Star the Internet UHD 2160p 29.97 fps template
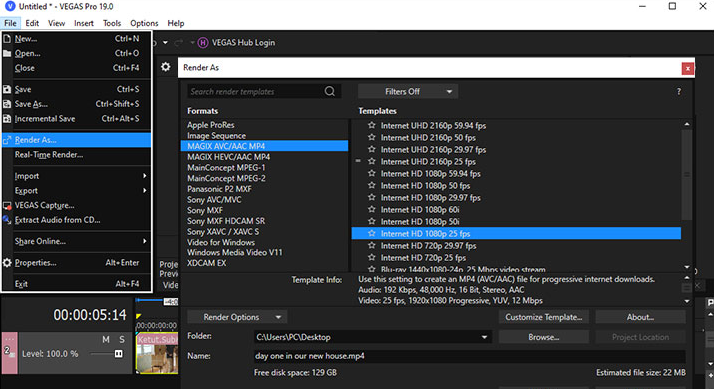The height and width of the screenshot is (389, 714). click(372, 149)
